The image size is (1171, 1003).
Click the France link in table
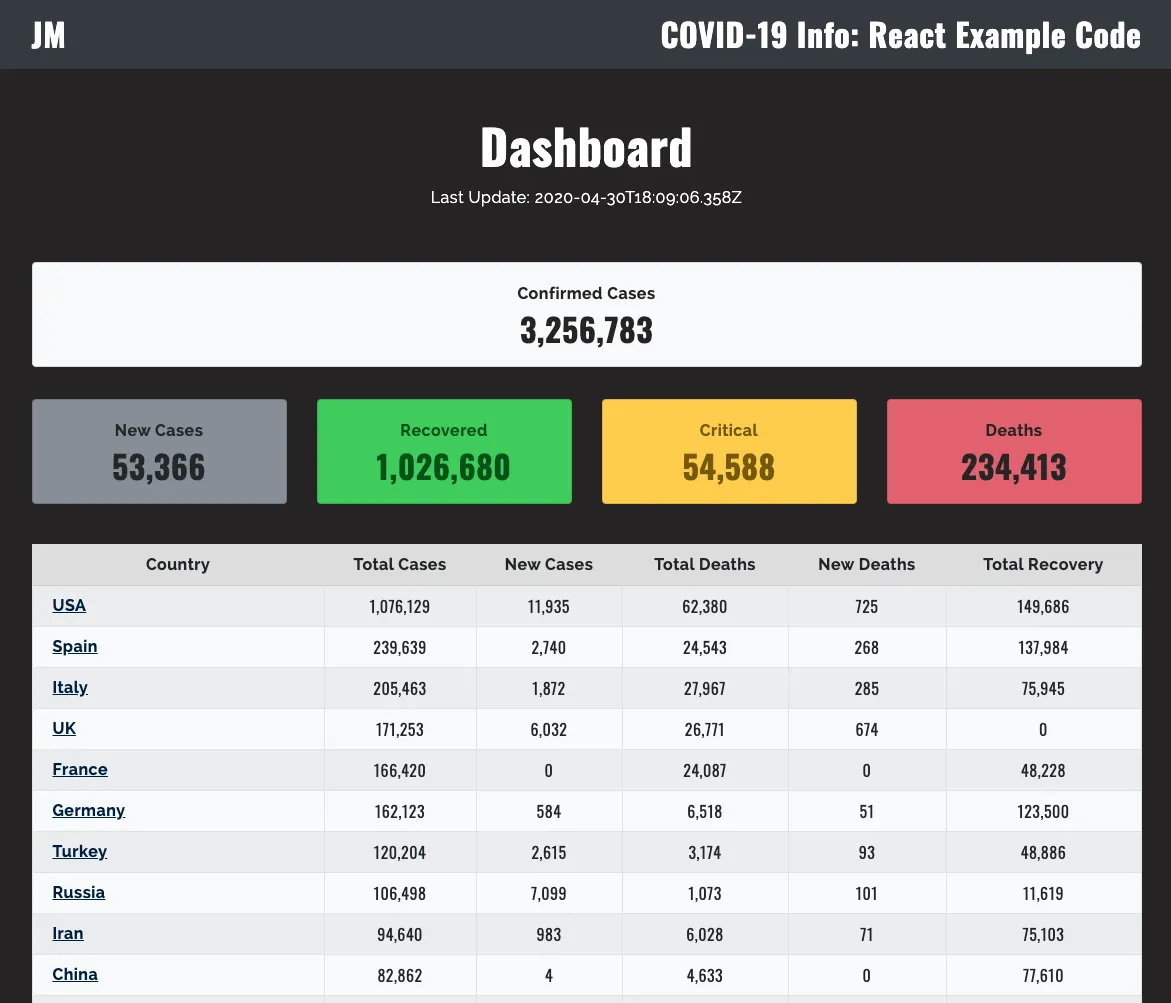tap(80, 769)
